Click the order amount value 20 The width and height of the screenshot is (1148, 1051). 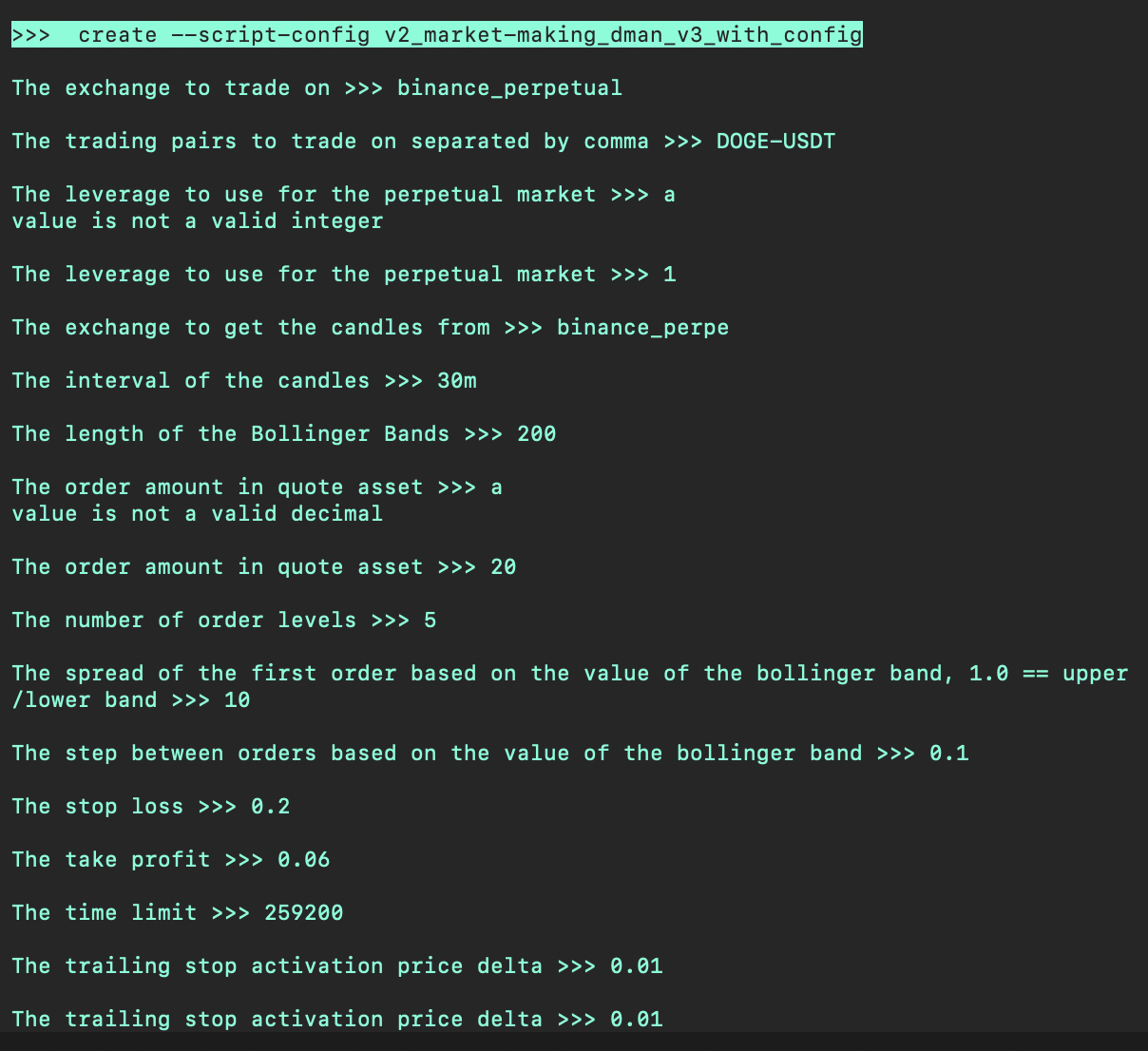pyautogui.click(x=504, y=567)
